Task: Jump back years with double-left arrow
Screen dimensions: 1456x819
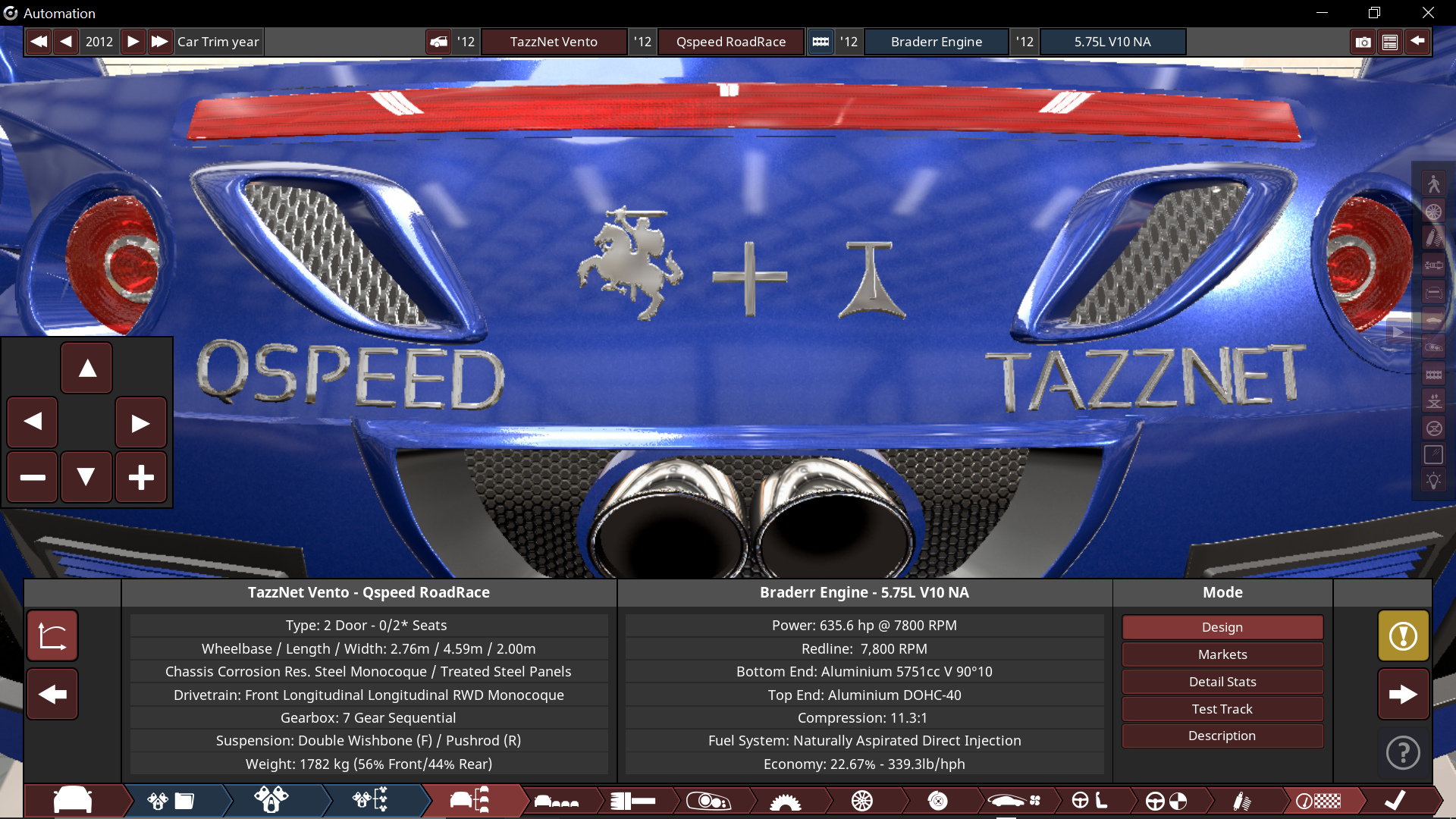Action: [x=39, y=42]
